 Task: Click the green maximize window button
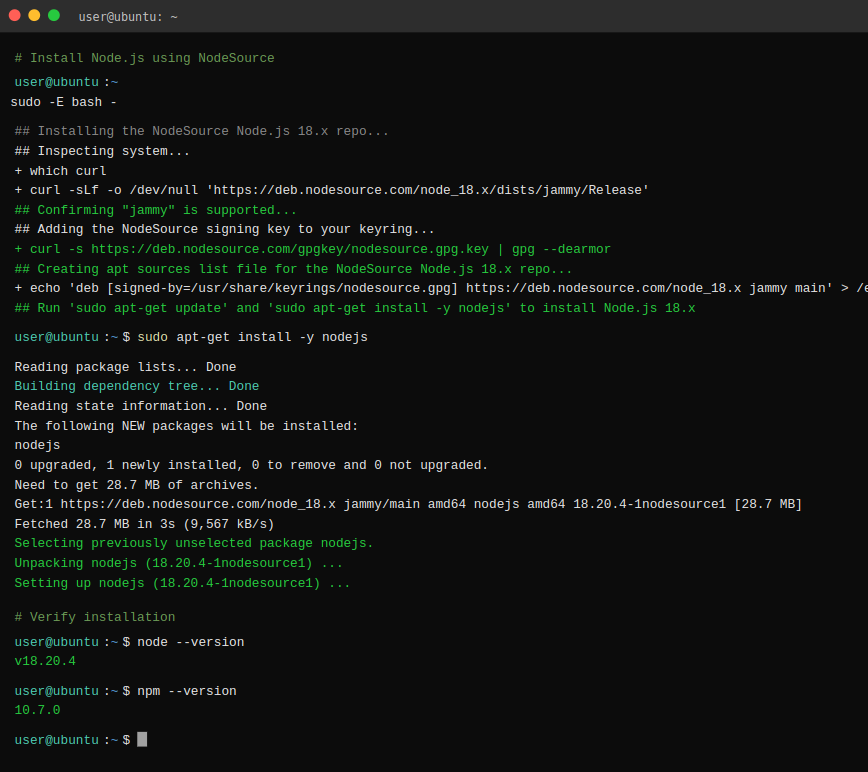pos(54,15)
